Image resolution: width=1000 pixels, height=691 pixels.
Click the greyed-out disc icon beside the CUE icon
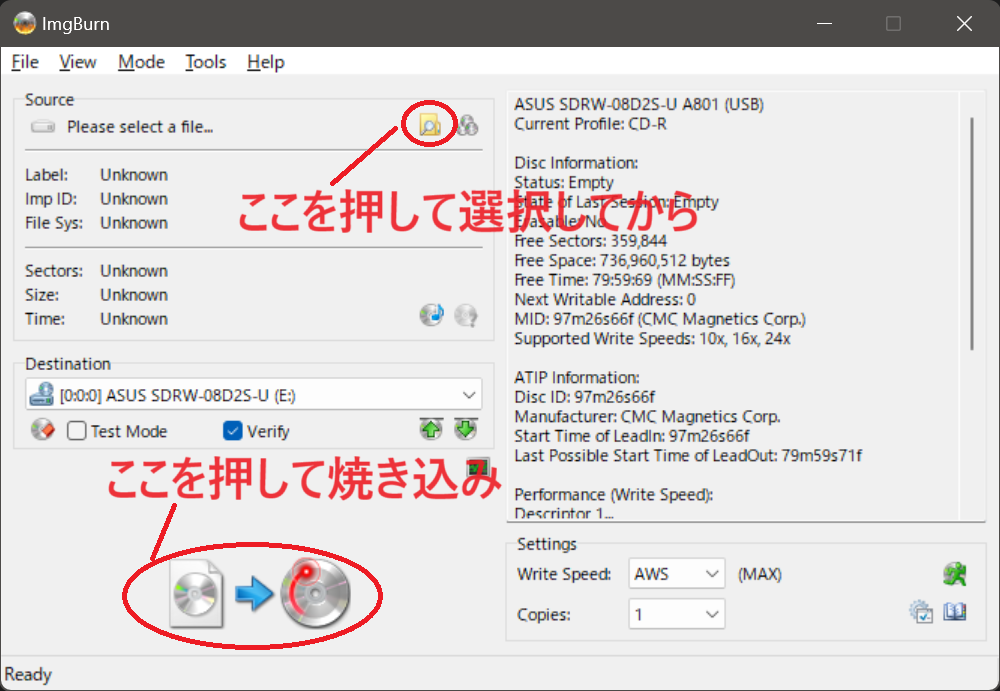[466, 315]
